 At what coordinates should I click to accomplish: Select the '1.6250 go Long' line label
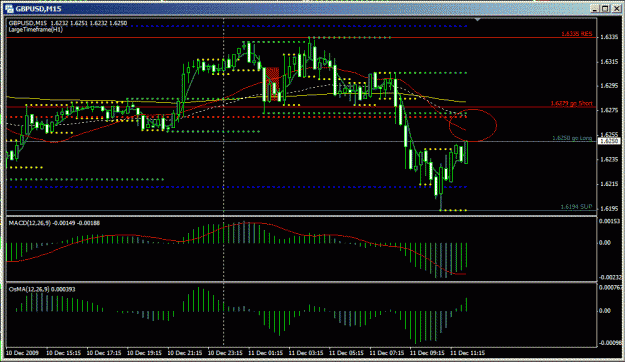click(x=572, y=138)
